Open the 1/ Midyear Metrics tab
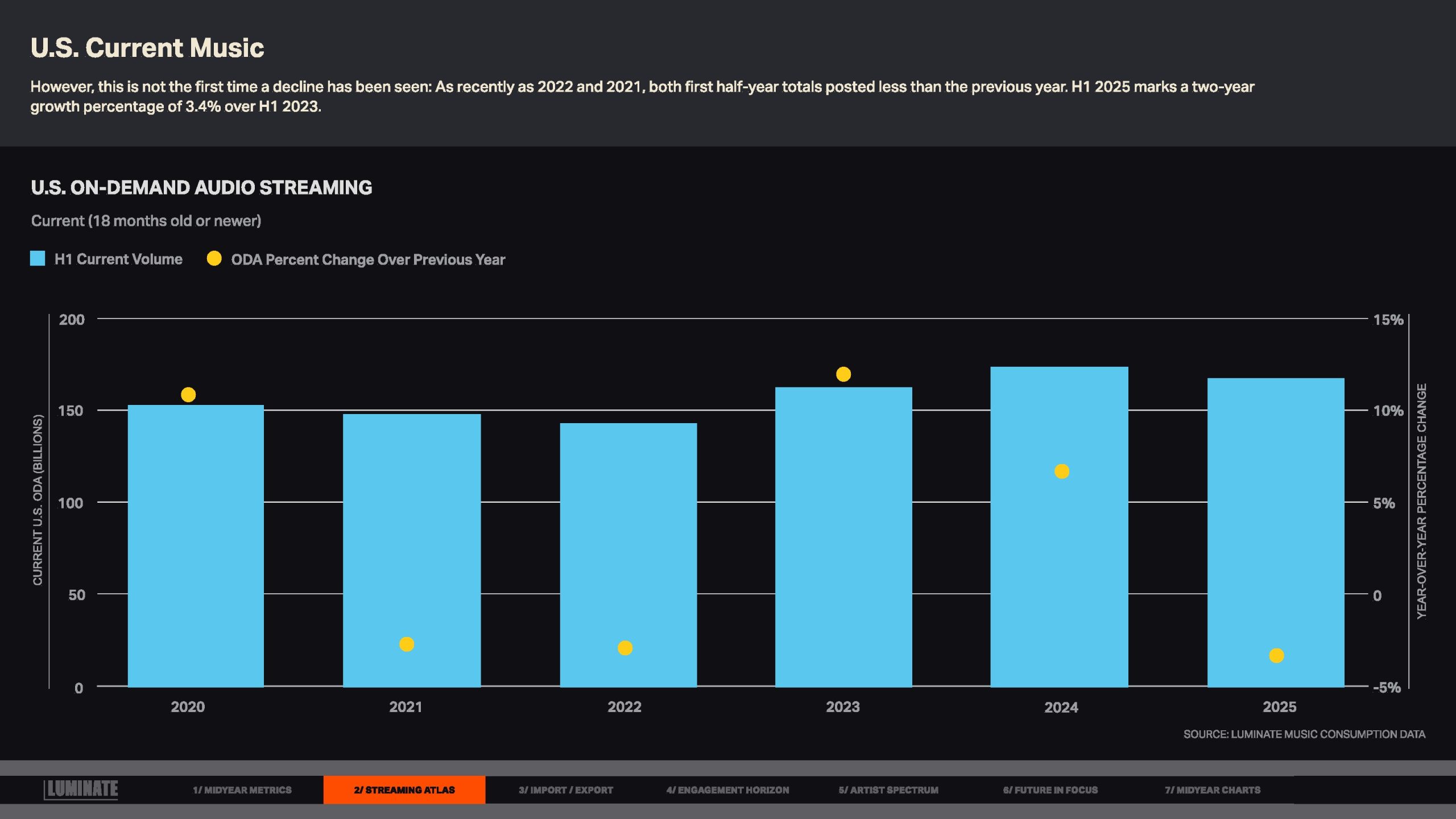1456x819 pixels. pyautogui.click(x=242, y=790)
